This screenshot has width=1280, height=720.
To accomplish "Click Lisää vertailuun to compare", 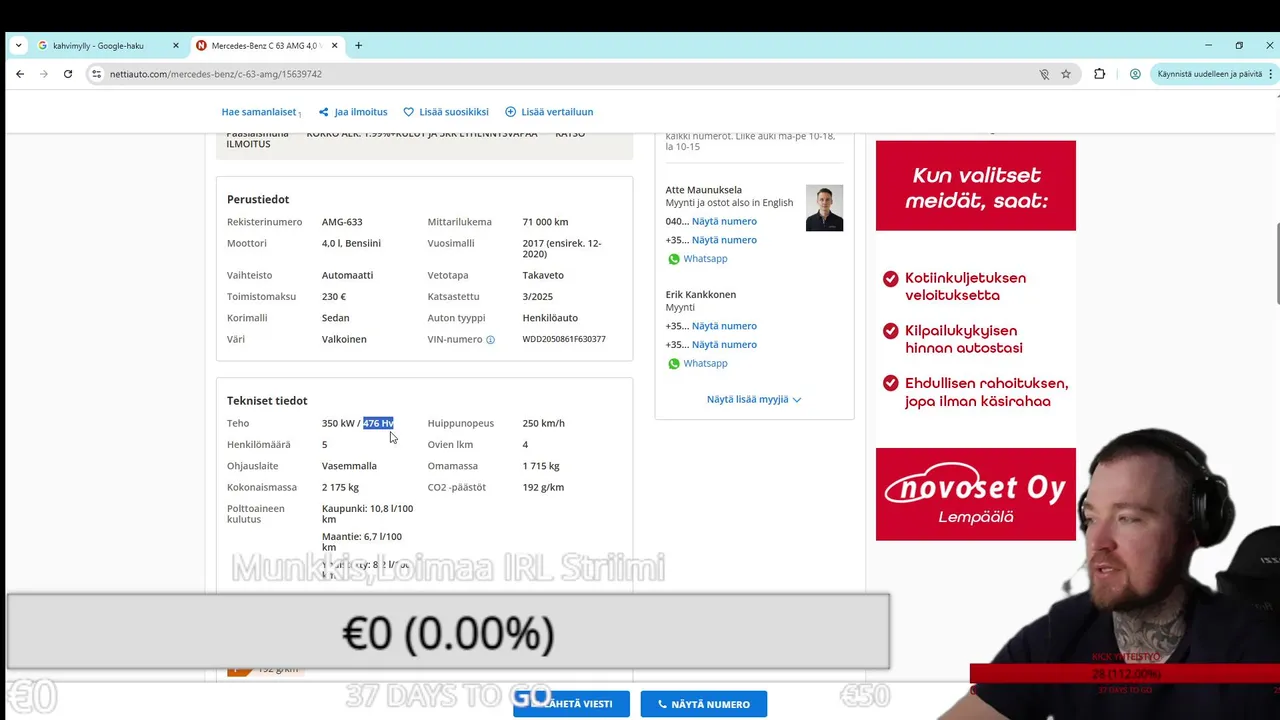I will 549,112.
